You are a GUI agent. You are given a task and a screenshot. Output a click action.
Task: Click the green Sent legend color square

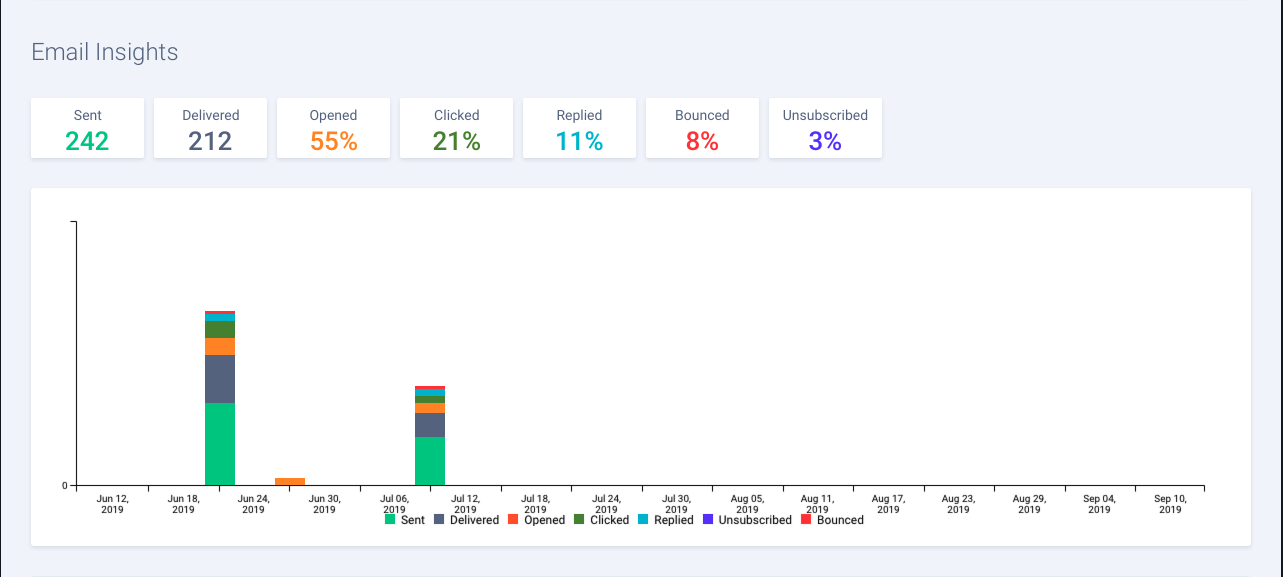coord(388,519)
